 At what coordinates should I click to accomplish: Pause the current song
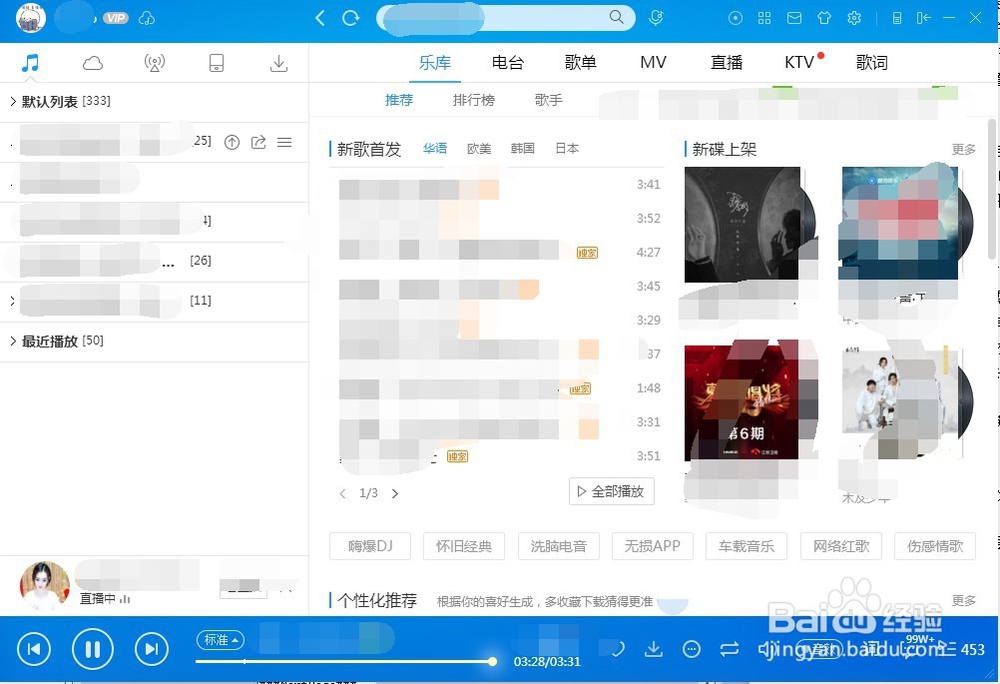tap(92, 649)
